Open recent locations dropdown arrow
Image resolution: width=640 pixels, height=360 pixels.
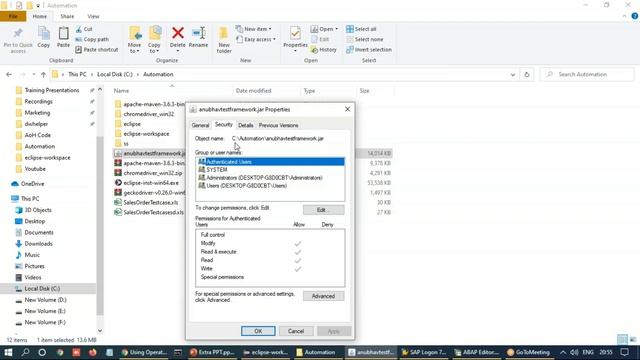click(33, 75)
